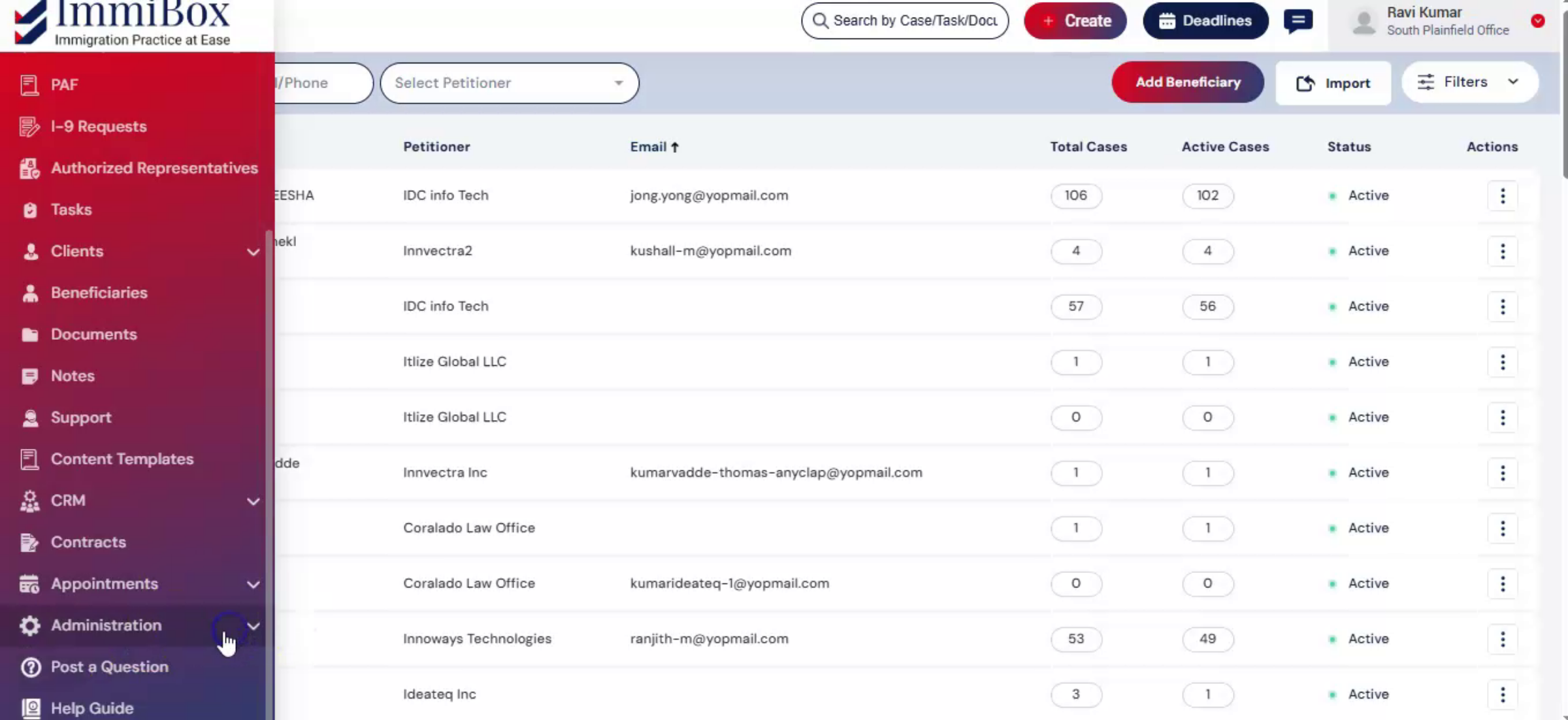1568x720 pixels.
Task: Click the Search by Case/Task/Document field
Action: [x=905, y=21]
